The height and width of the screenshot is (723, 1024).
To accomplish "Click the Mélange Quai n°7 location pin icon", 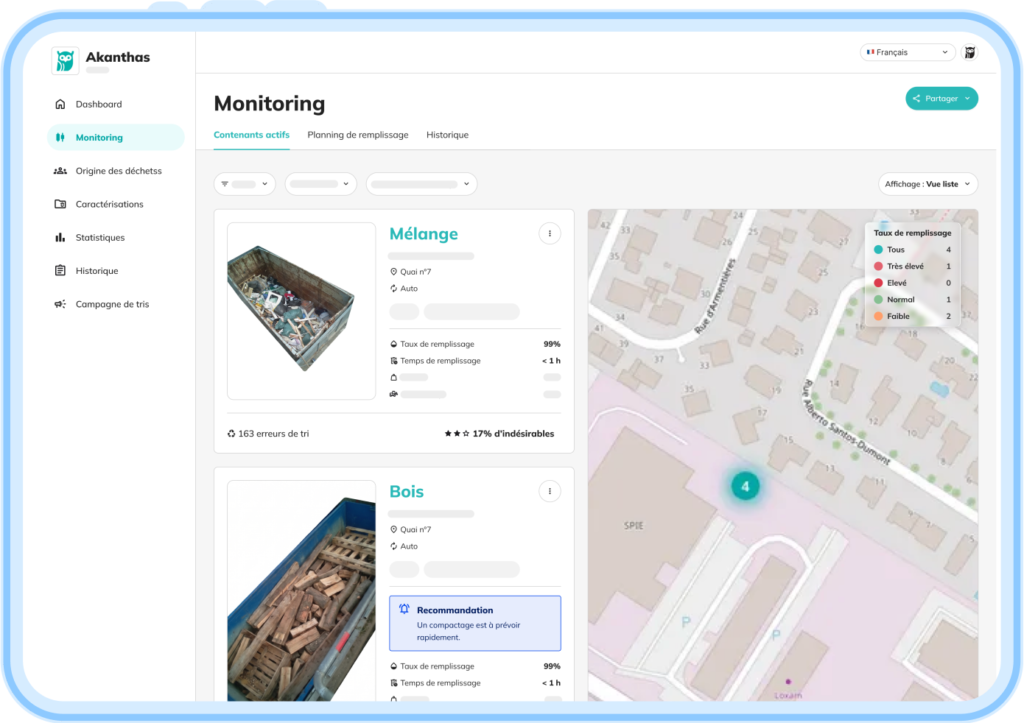I will (393, 272).
